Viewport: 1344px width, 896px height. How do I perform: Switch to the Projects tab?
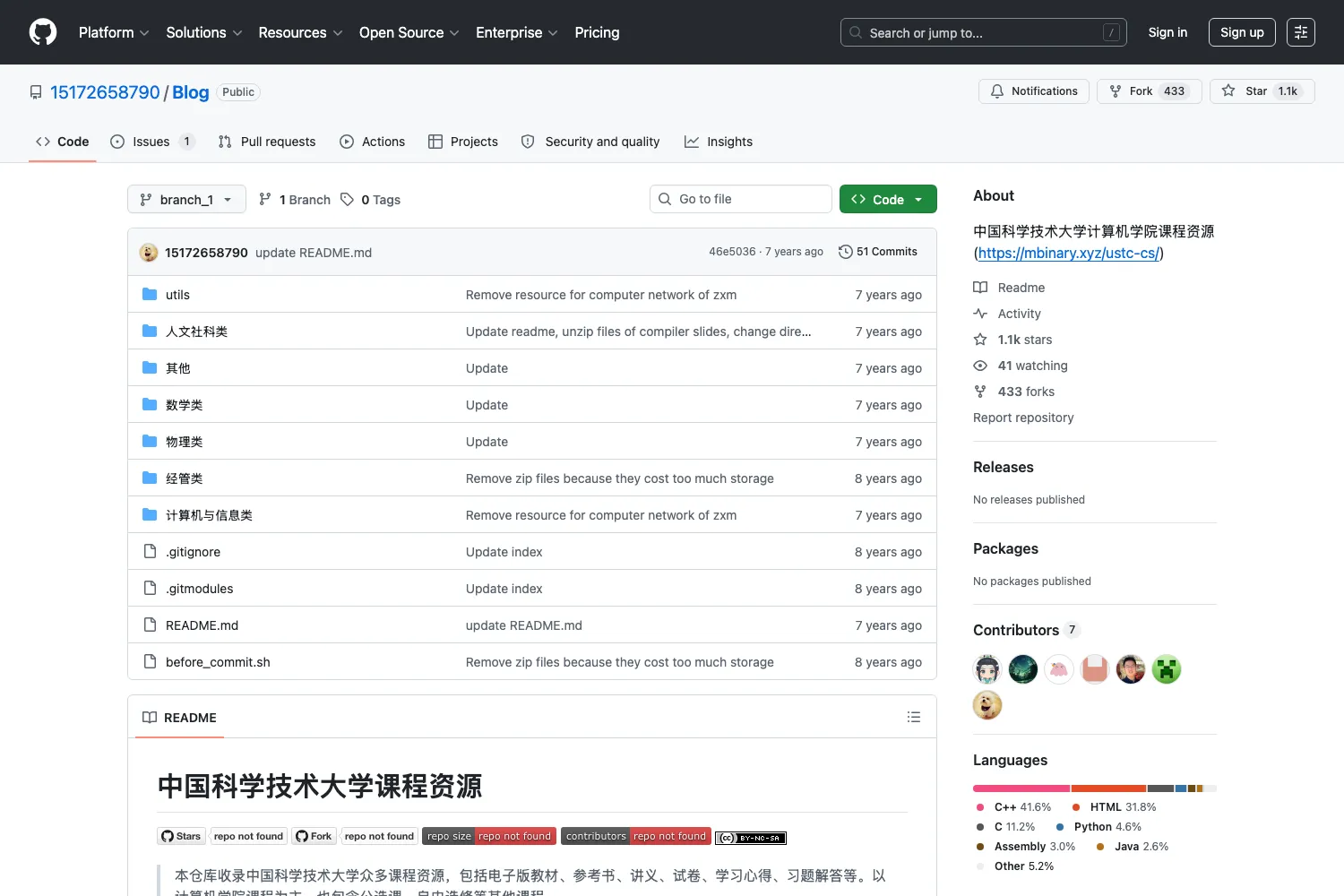(463, 142)
